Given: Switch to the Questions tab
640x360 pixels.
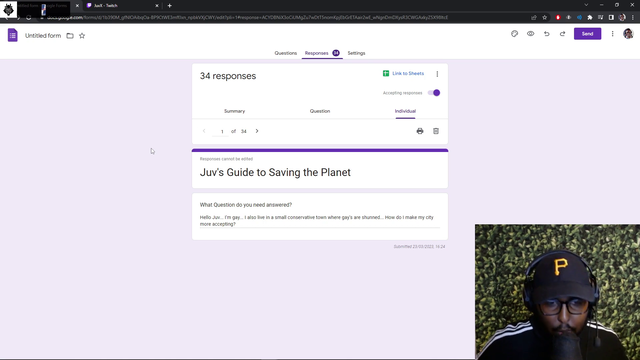Looking at the screenshot, I should (x=285, y=53).
